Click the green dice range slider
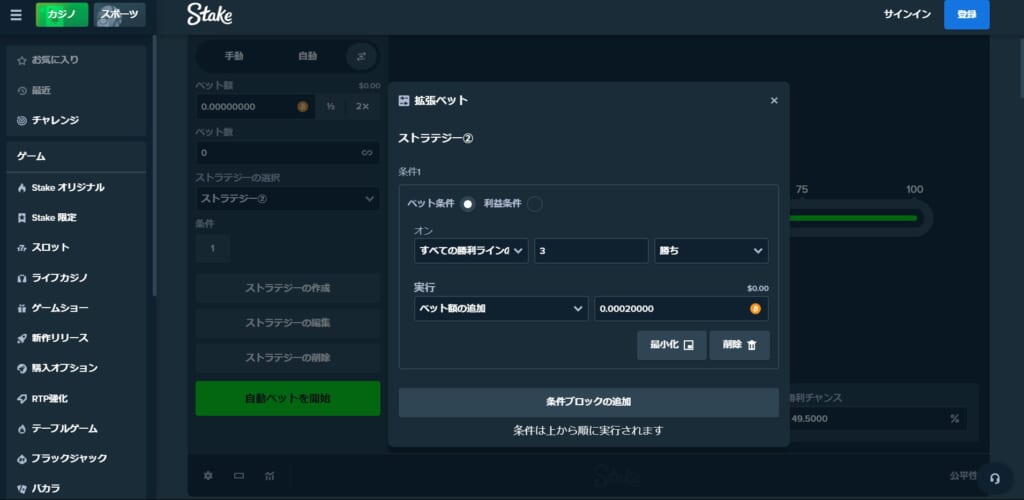This screenshot has width=1024, height=500. click(x=854, y=218)
